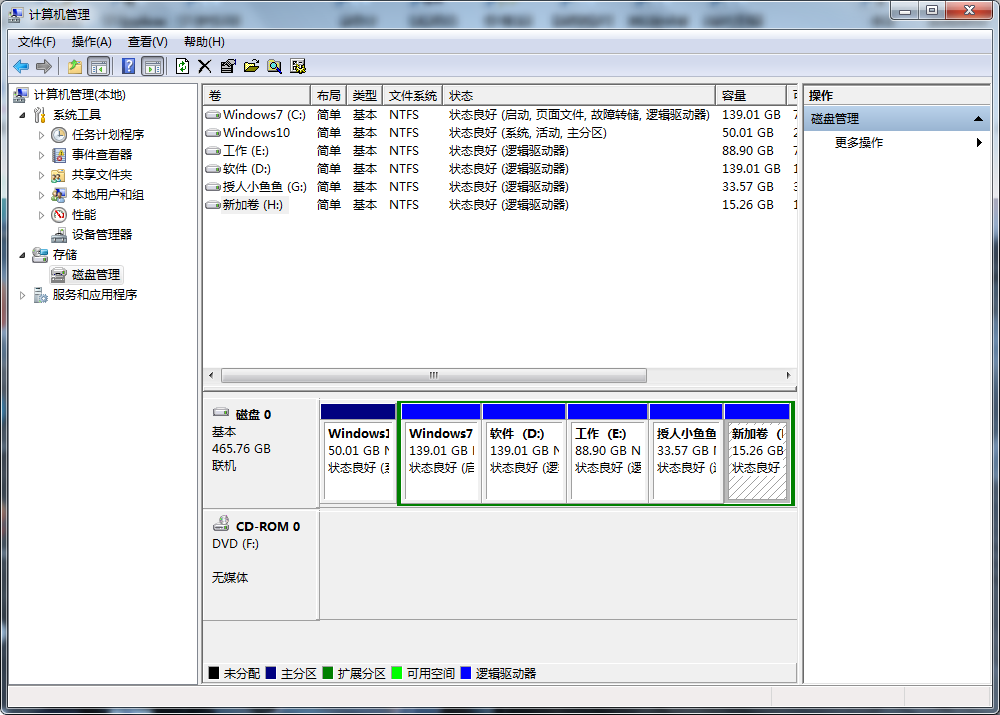
Task: Select 事件查看器 icon in tree
Action: 59,155
